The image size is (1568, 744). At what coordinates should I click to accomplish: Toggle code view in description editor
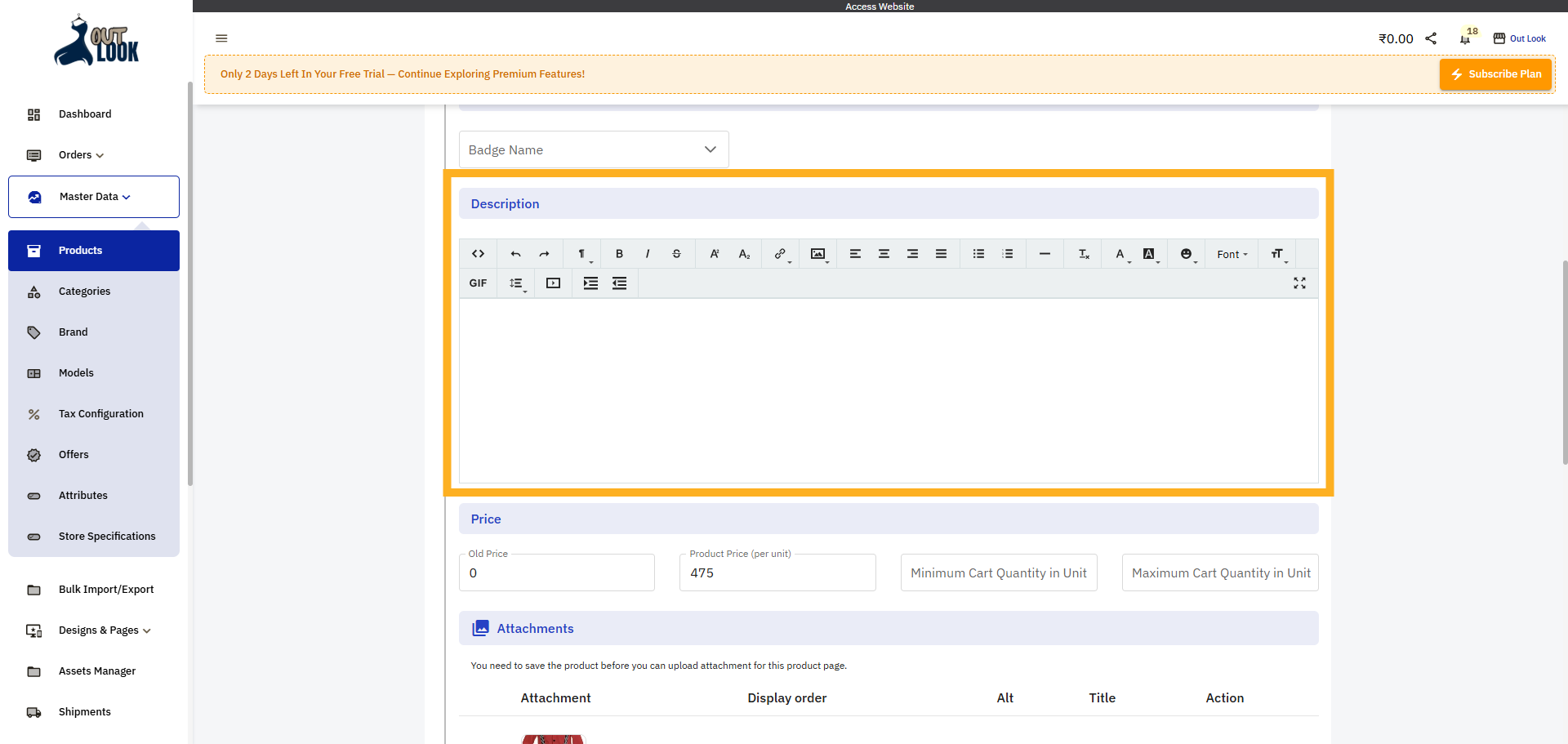click(x=478, y=254)
